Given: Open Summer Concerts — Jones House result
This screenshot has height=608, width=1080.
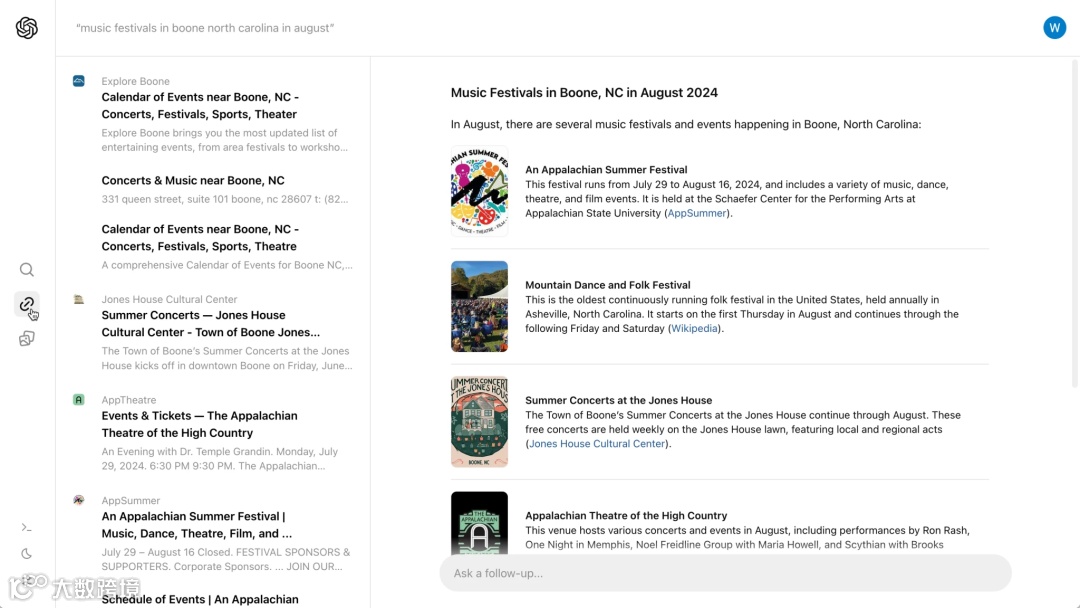Looking at the screenshot, I should pos(211,324).
